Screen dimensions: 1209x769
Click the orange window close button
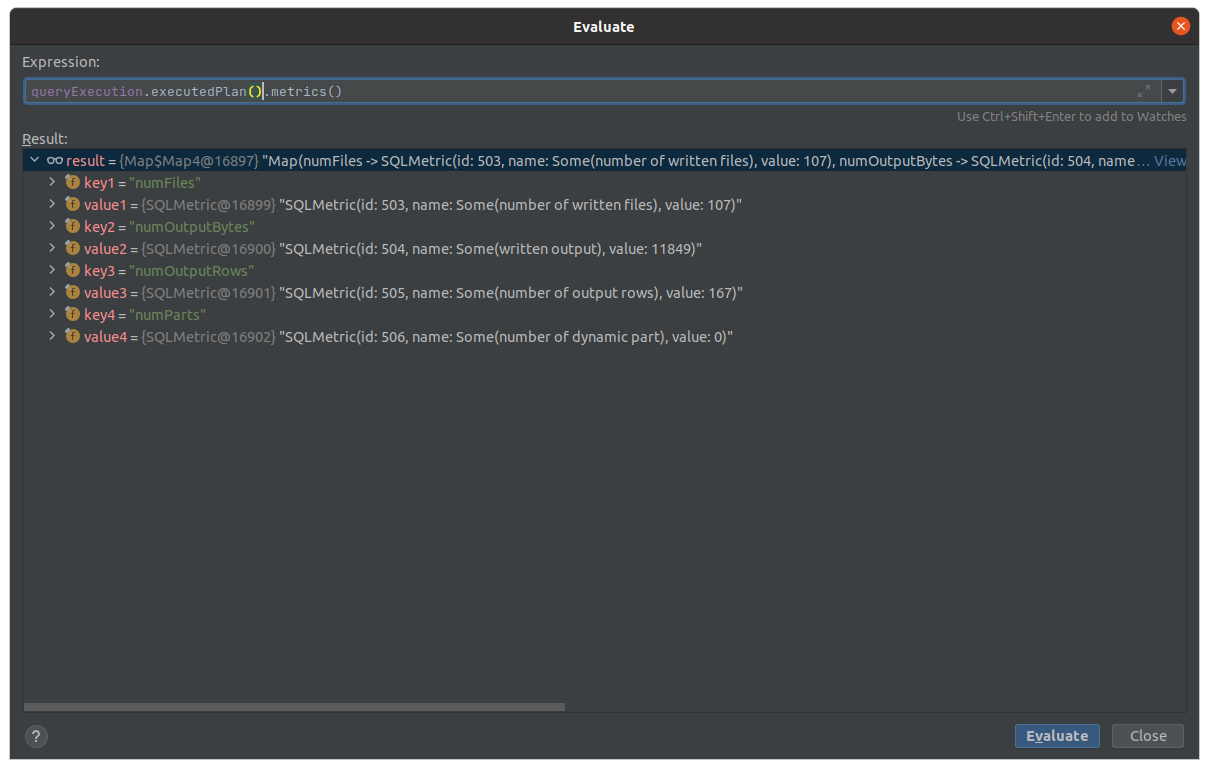point(1181,26)
